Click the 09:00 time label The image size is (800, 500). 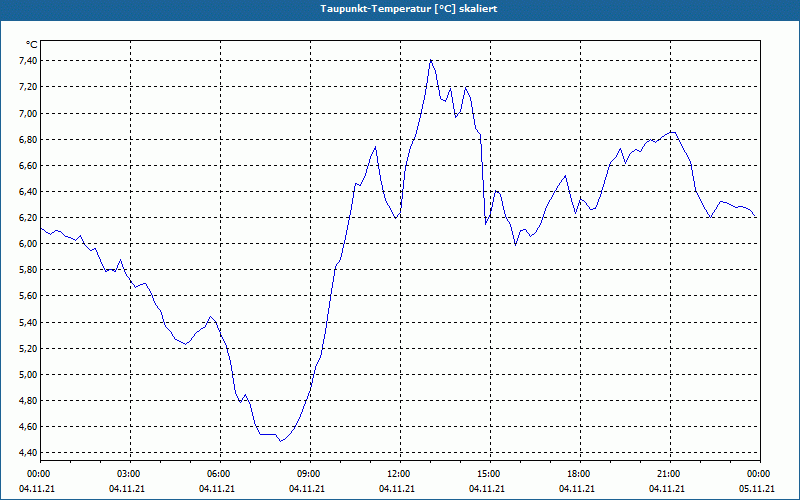pos(310,474)
